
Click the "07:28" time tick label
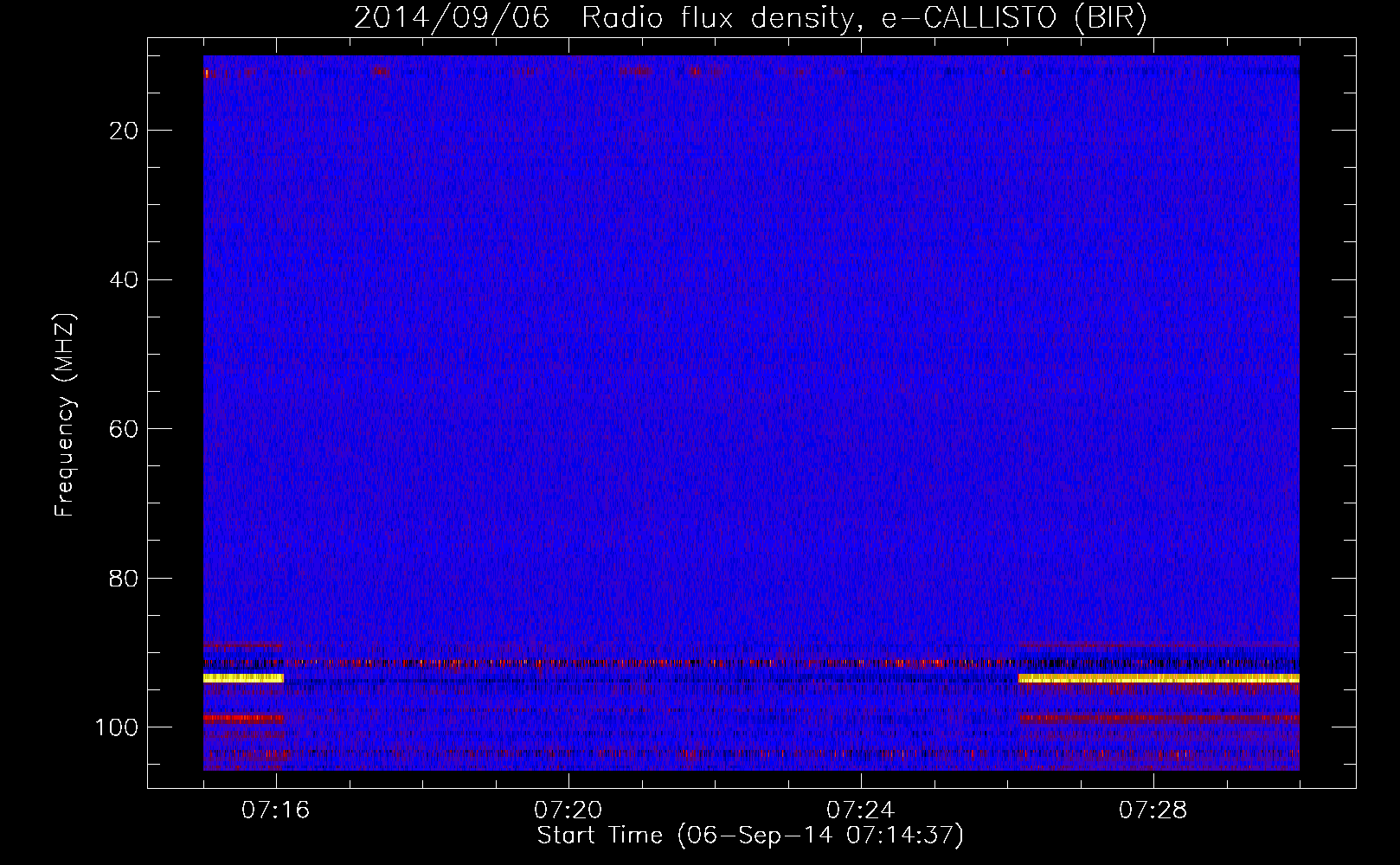click(1153, 811)
